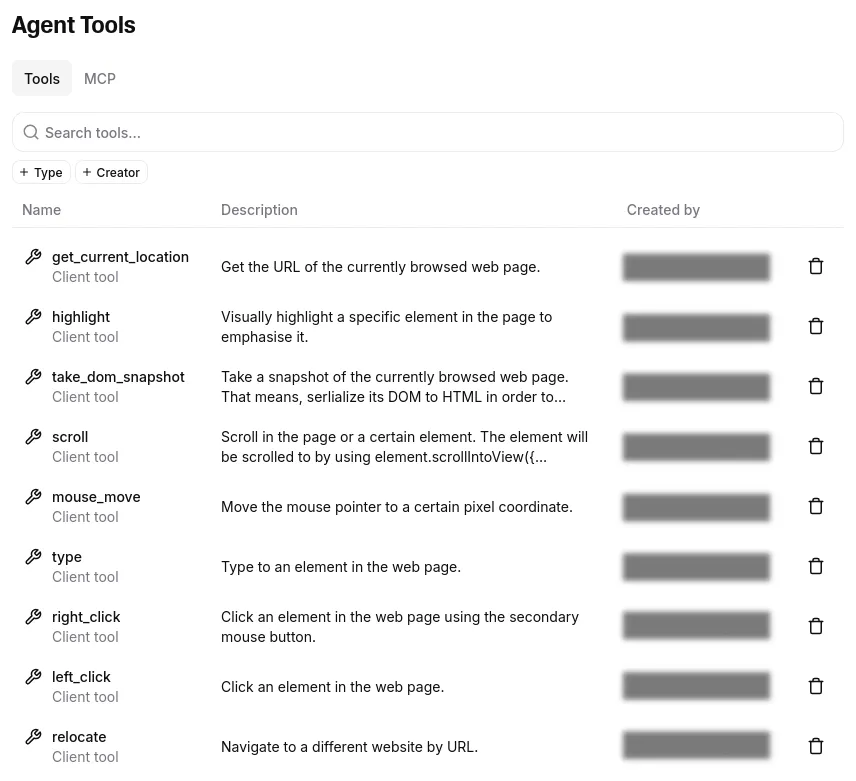The width and height of the screenshot is (856, 781).
Task: Delete the type tool
Action: point(816,566)
